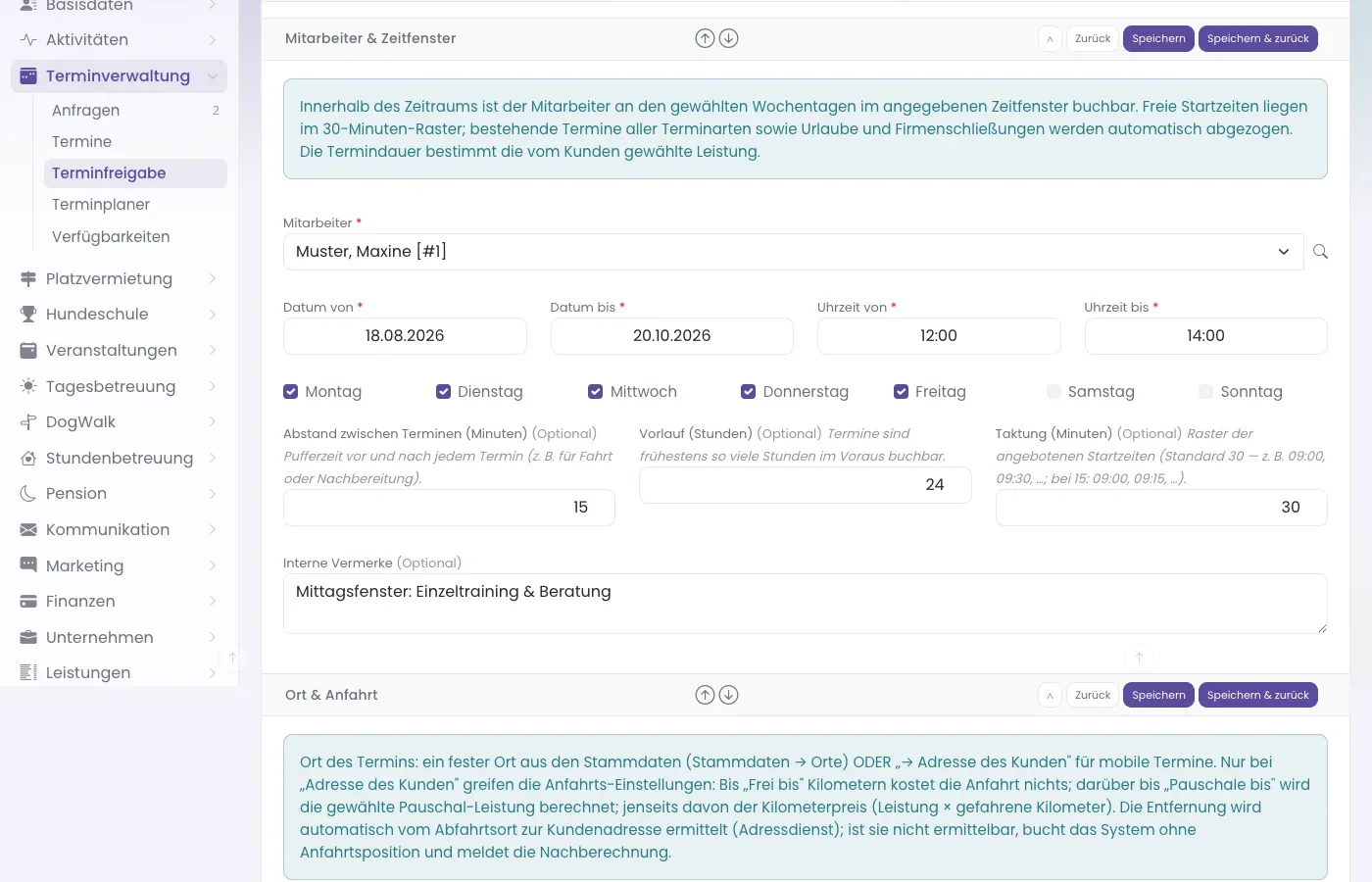Click the Platzvermietung signpost icon
1372x882 pixels.
coord(28,279)
